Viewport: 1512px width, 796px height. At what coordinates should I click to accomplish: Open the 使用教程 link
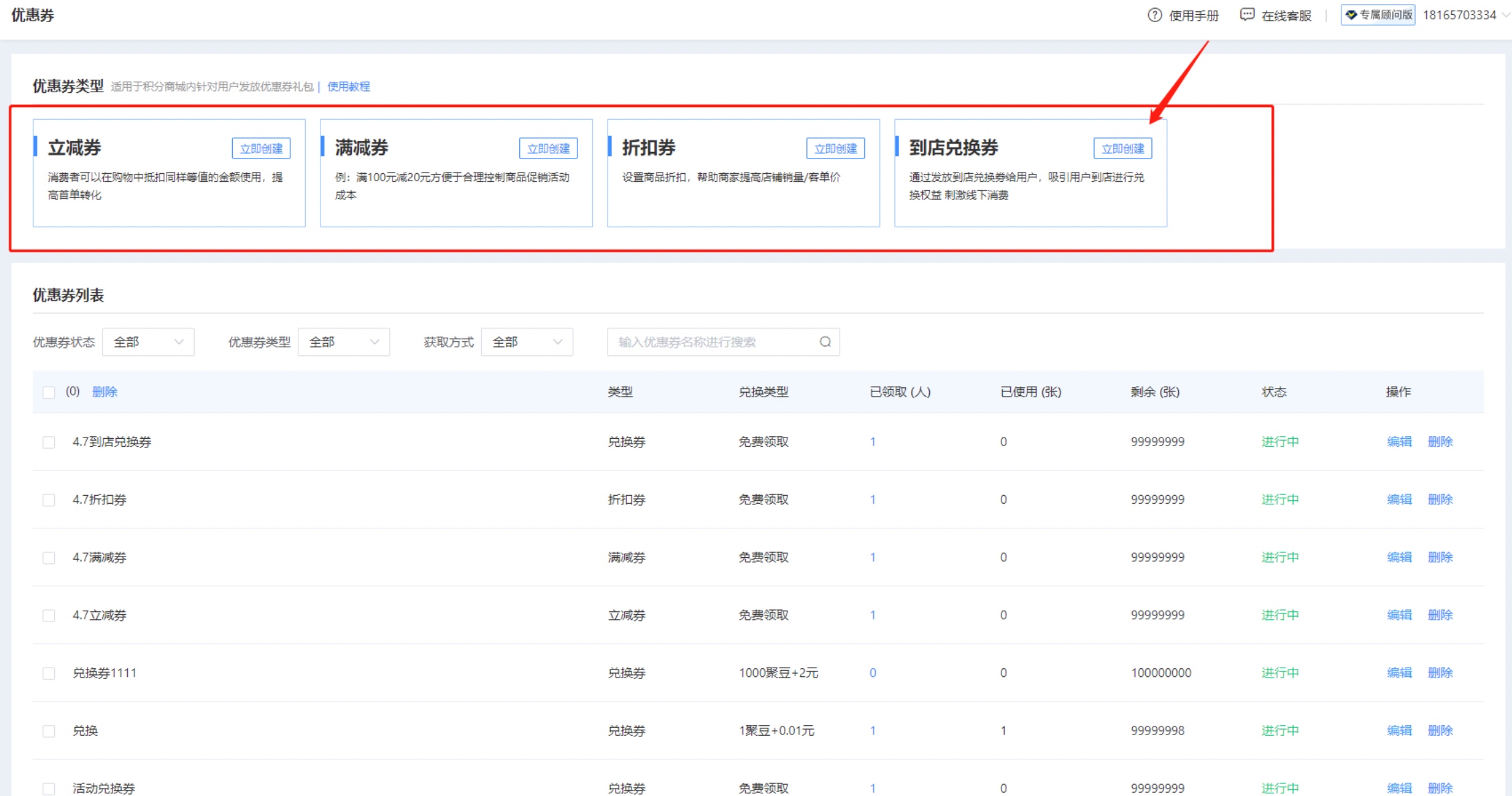348,86
